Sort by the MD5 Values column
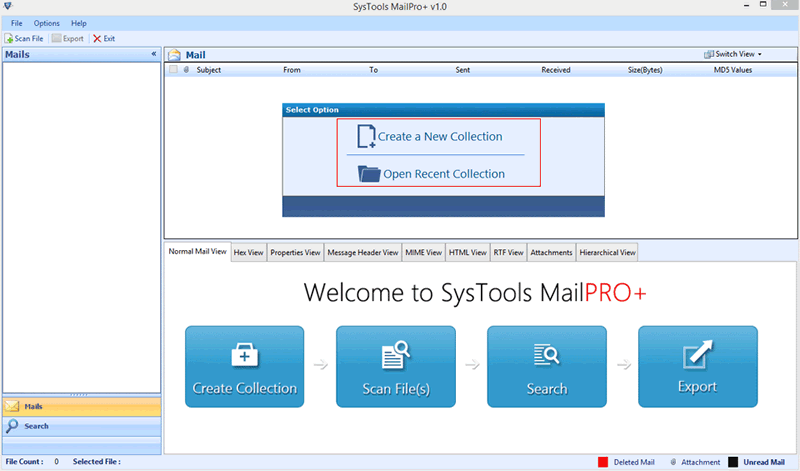 coord(733,70)
